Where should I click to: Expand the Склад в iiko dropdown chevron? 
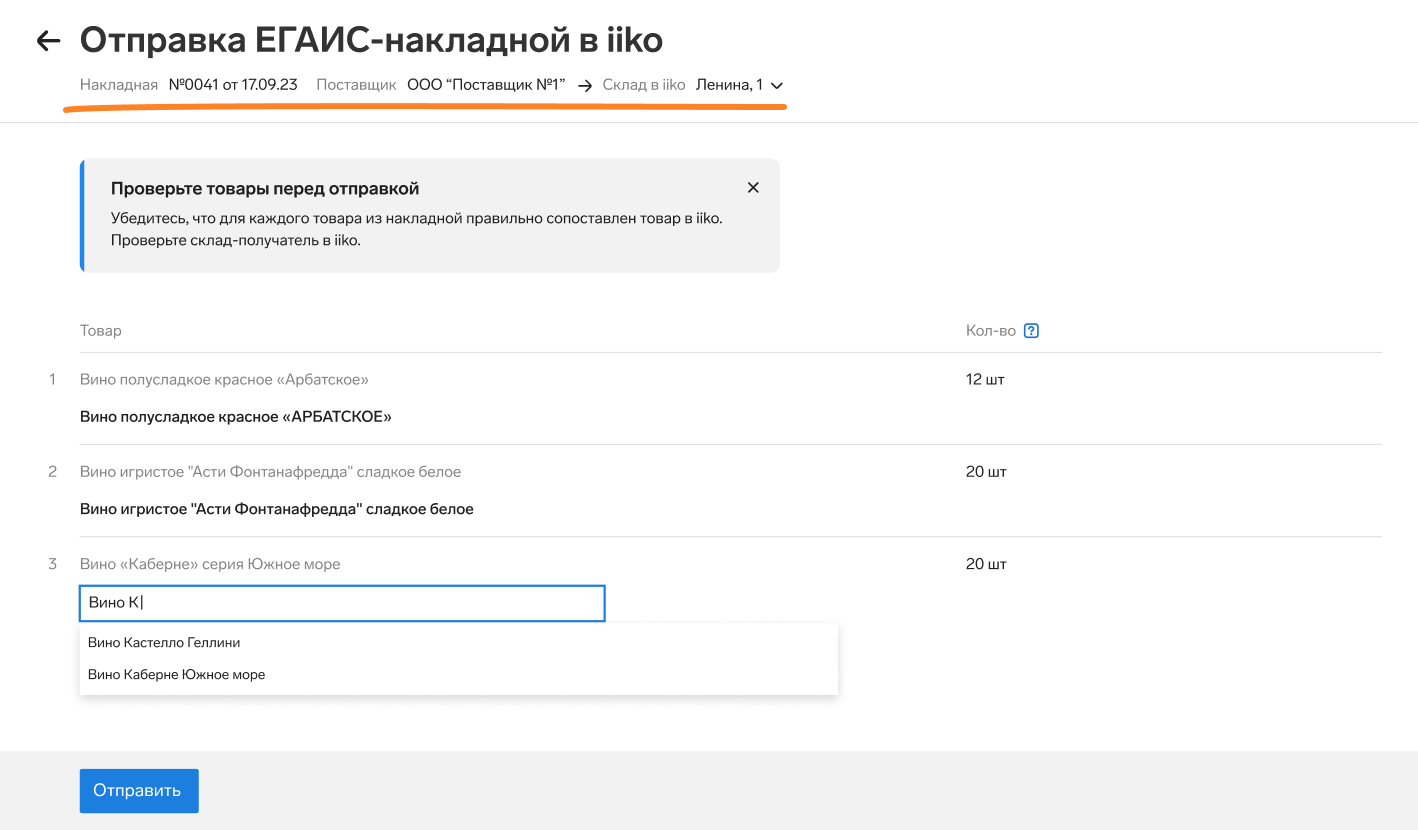click(x=777, y=86)
